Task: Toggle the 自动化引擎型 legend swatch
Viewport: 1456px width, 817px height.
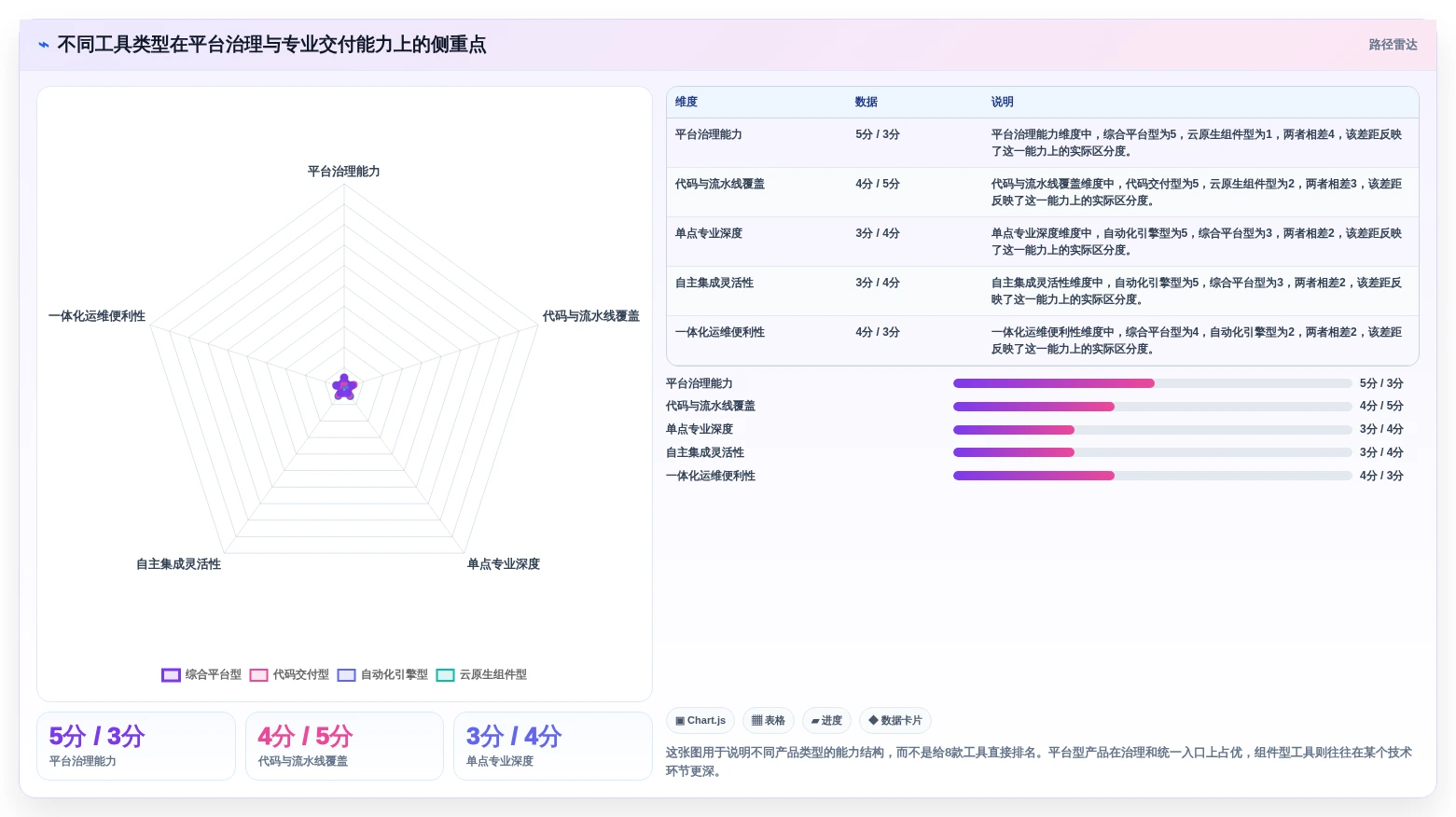Action: (x=346, y=675)
